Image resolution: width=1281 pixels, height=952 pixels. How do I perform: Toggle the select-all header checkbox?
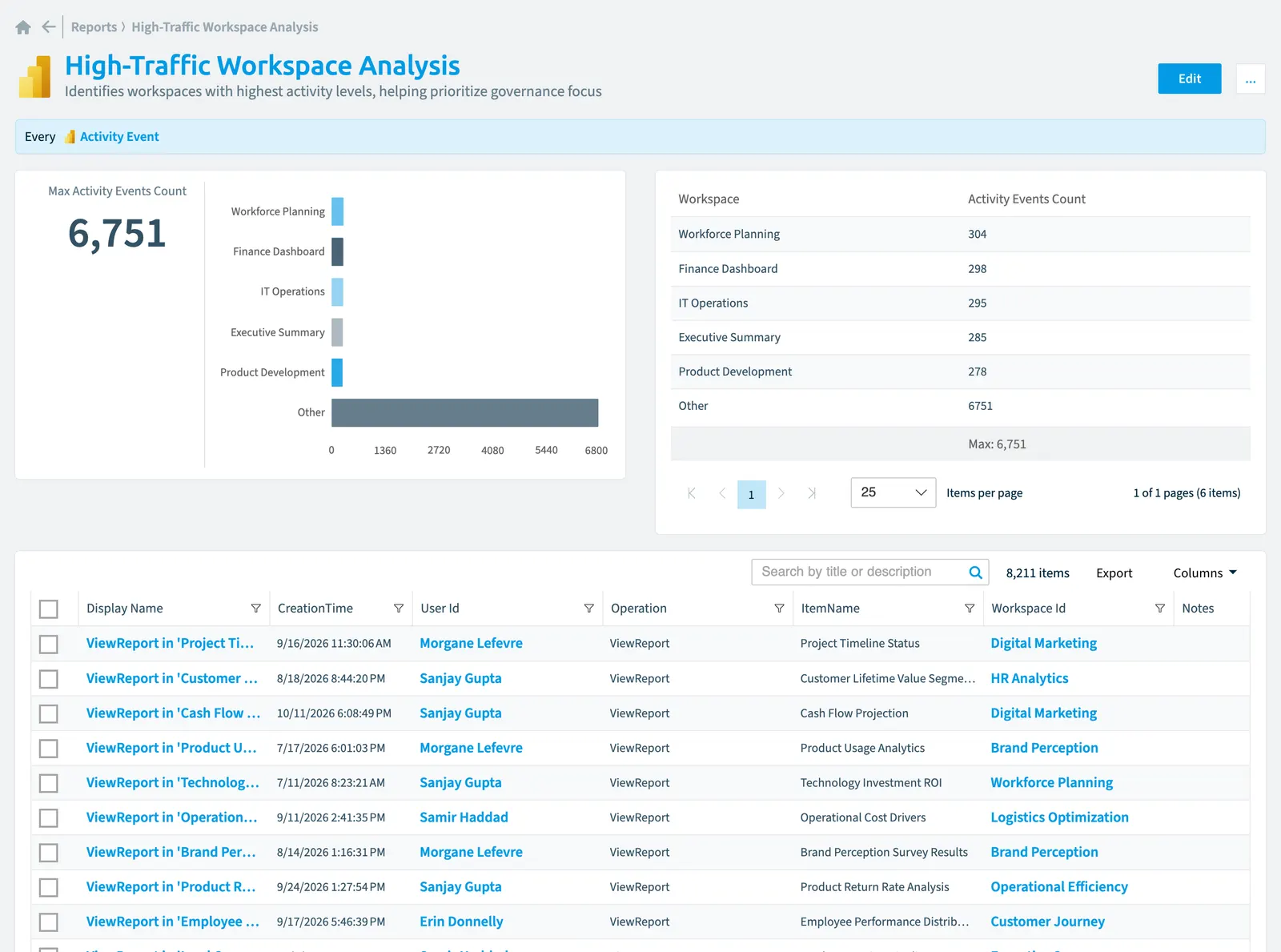[x=49, y=609]
